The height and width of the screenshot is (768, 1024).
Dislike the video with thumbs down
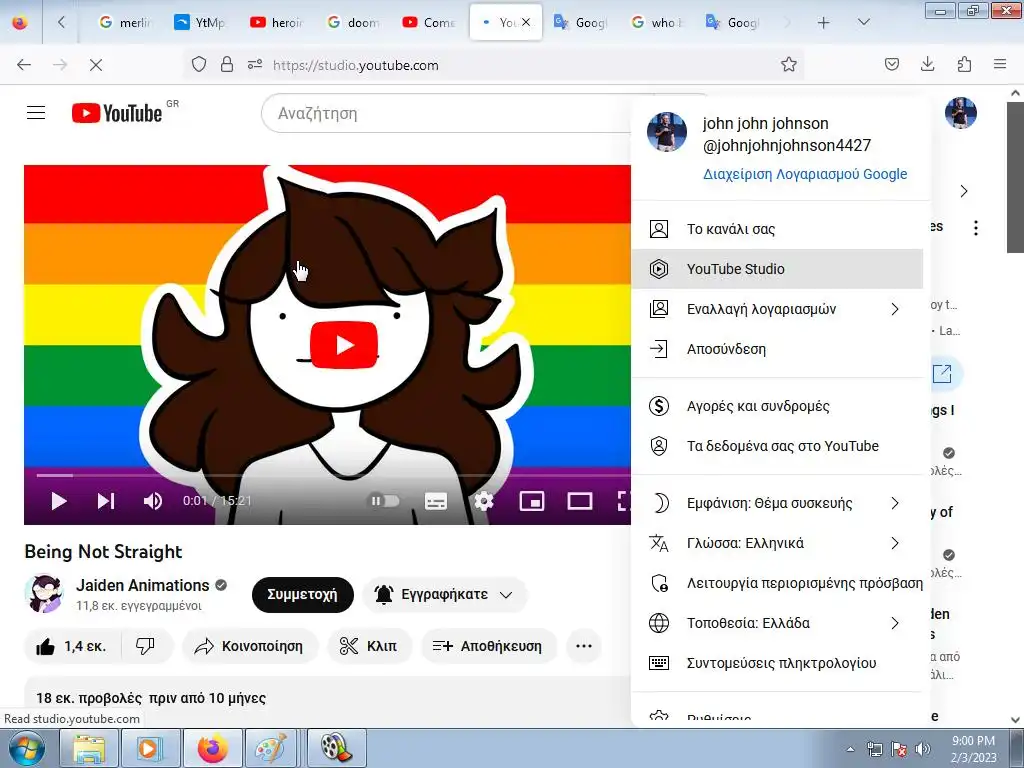point(146,646)
